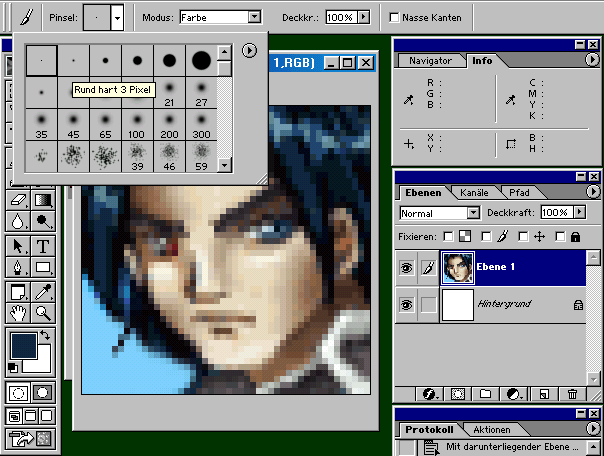Select the Rectangle shape tool

[43, 267]
